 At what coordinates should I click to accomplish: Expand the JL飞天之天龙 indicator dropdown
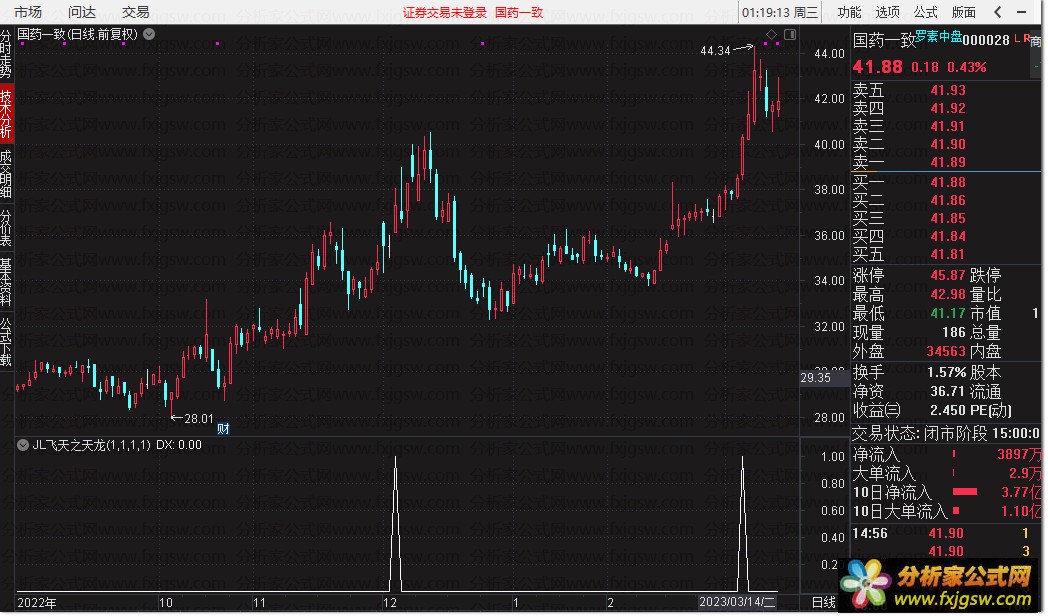23,445
